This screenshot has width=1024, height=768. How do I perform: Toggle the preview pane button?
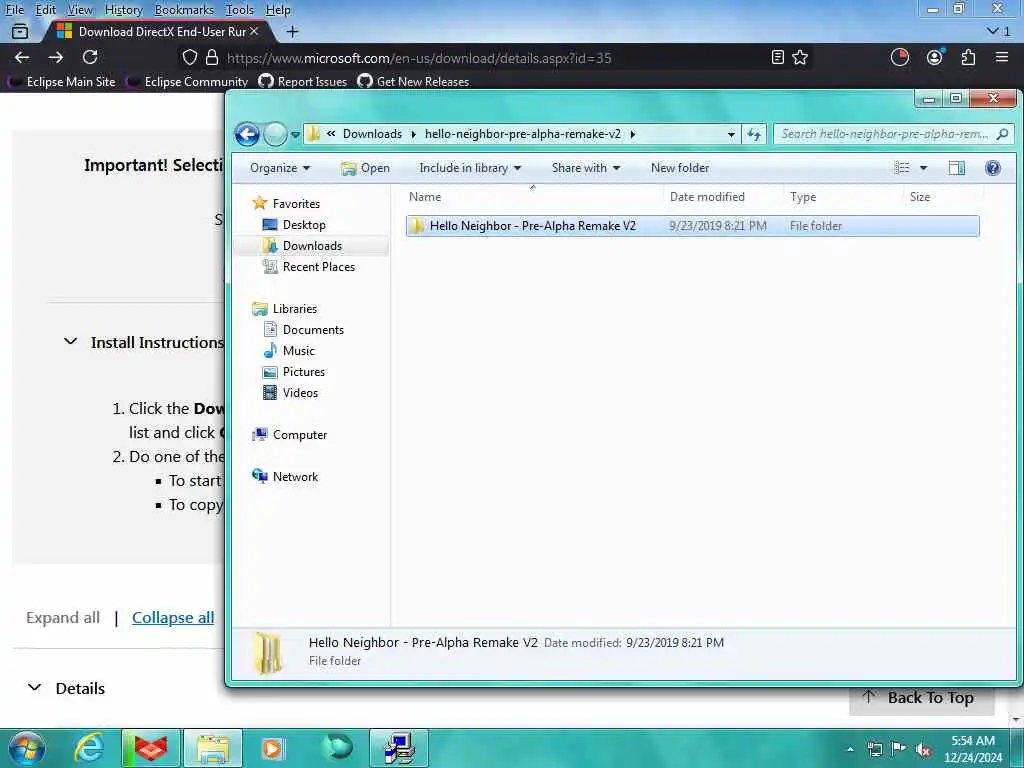pyautogui.click(x=957, y=168)
